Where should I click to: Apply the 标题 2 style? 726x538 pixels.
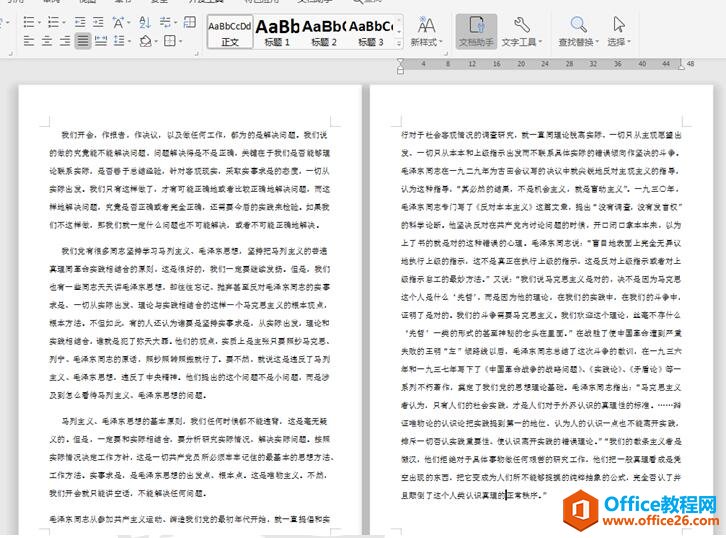pyautogui.click(x=324, y=32)
